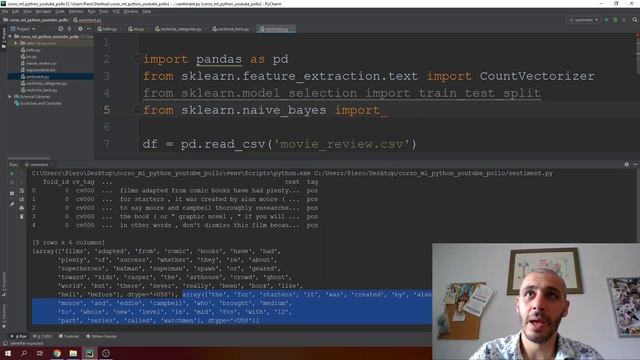Open Run panel settings gear

[627, 164]
